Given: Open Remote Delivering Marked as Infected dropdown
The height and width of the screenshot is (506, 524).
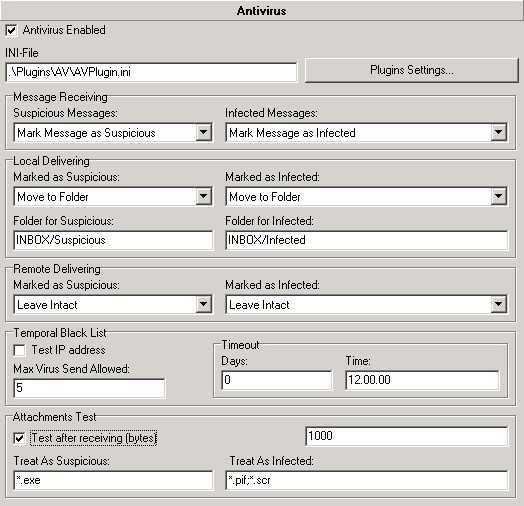Looking at the screenshot, I should coord(367,304).
